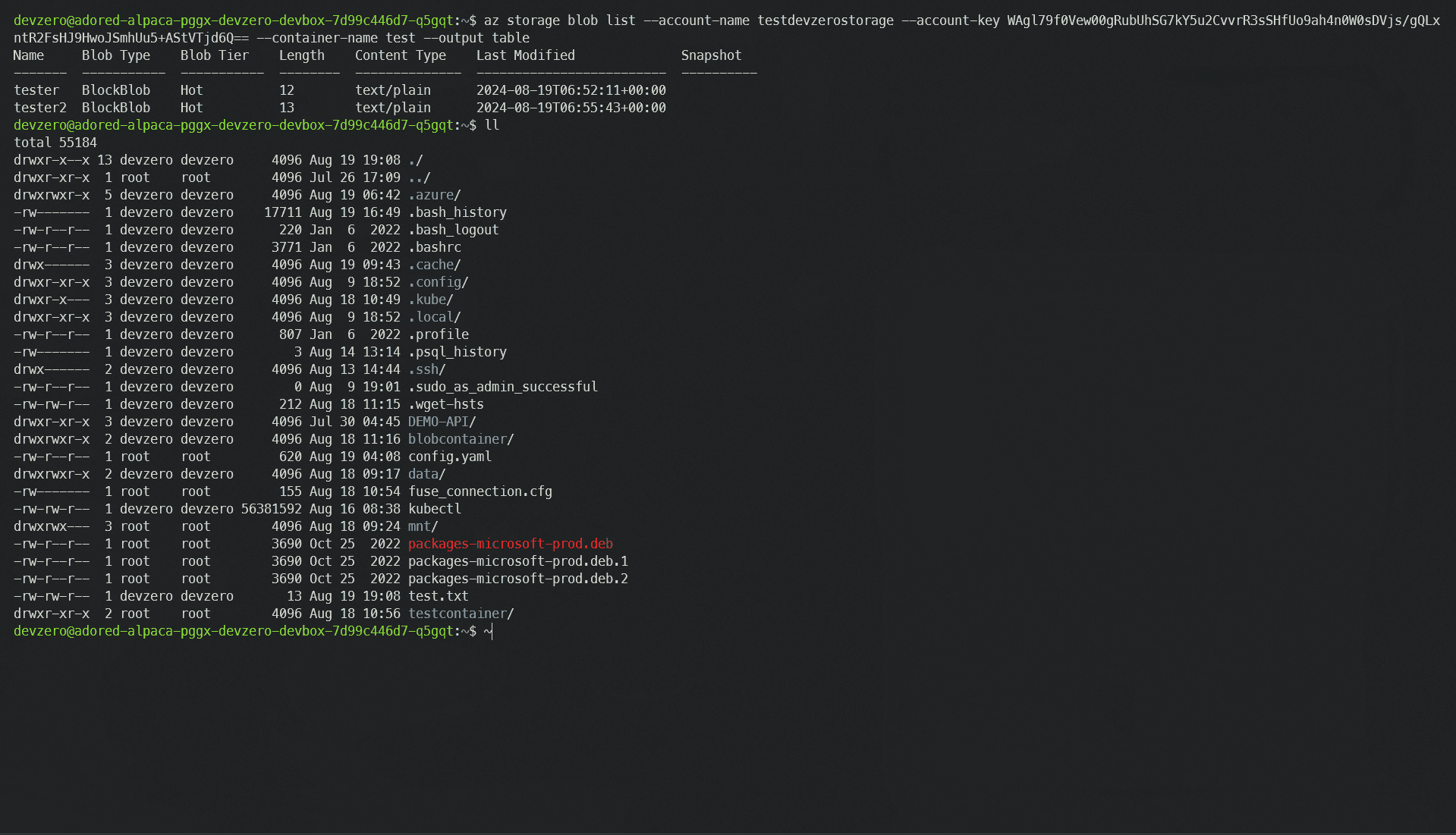Click the config.yaml file entry
Screen dimensions: 1456x835
click(x=449, y=457)
